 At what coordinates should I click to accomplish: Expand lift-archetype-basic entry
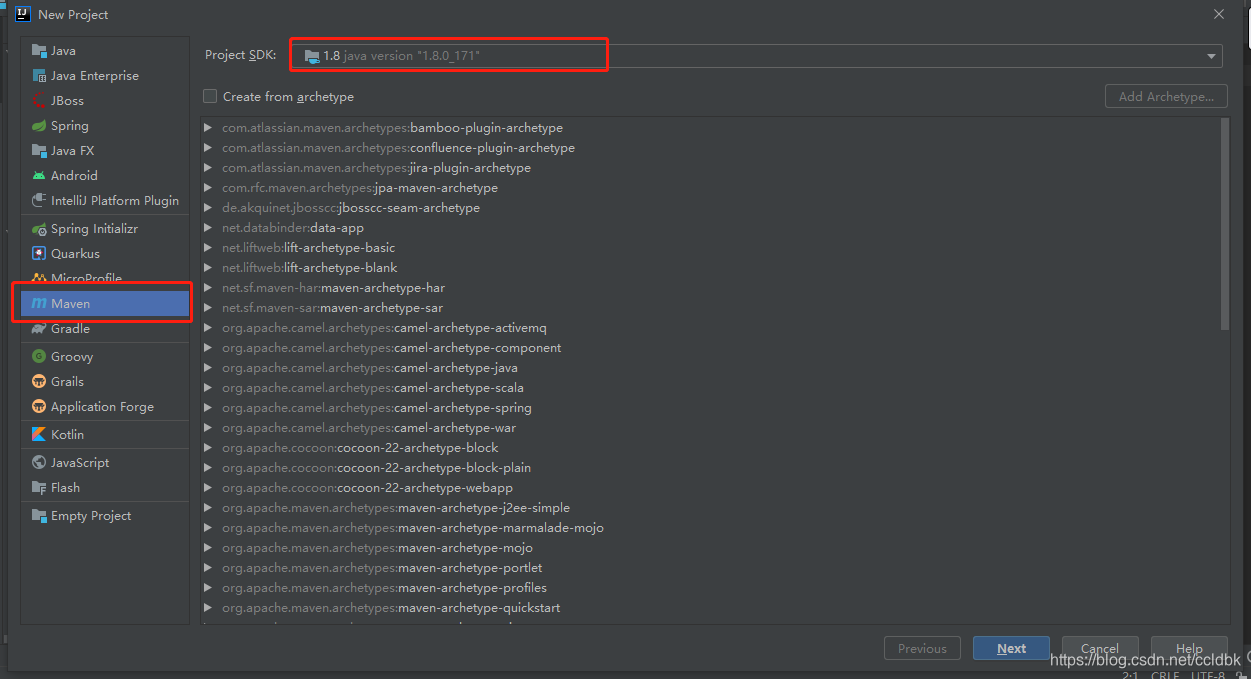[208, 248]
